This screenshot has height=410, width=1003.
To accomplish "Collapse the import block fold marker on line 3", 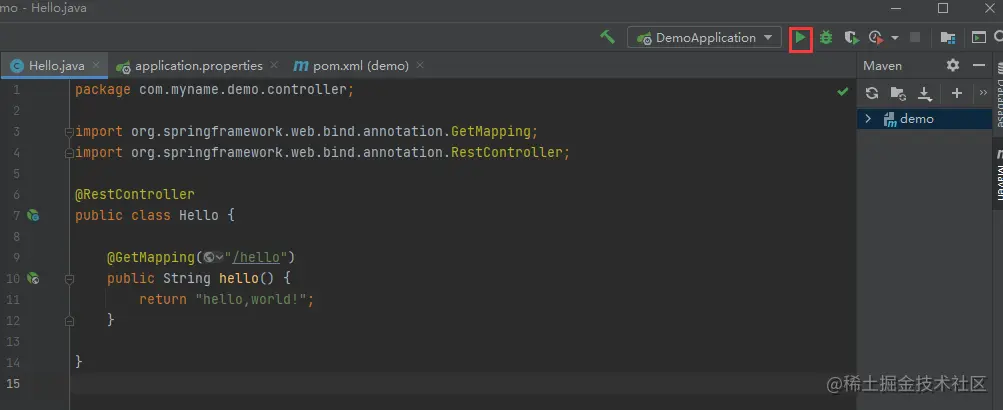I will [69, 132].
